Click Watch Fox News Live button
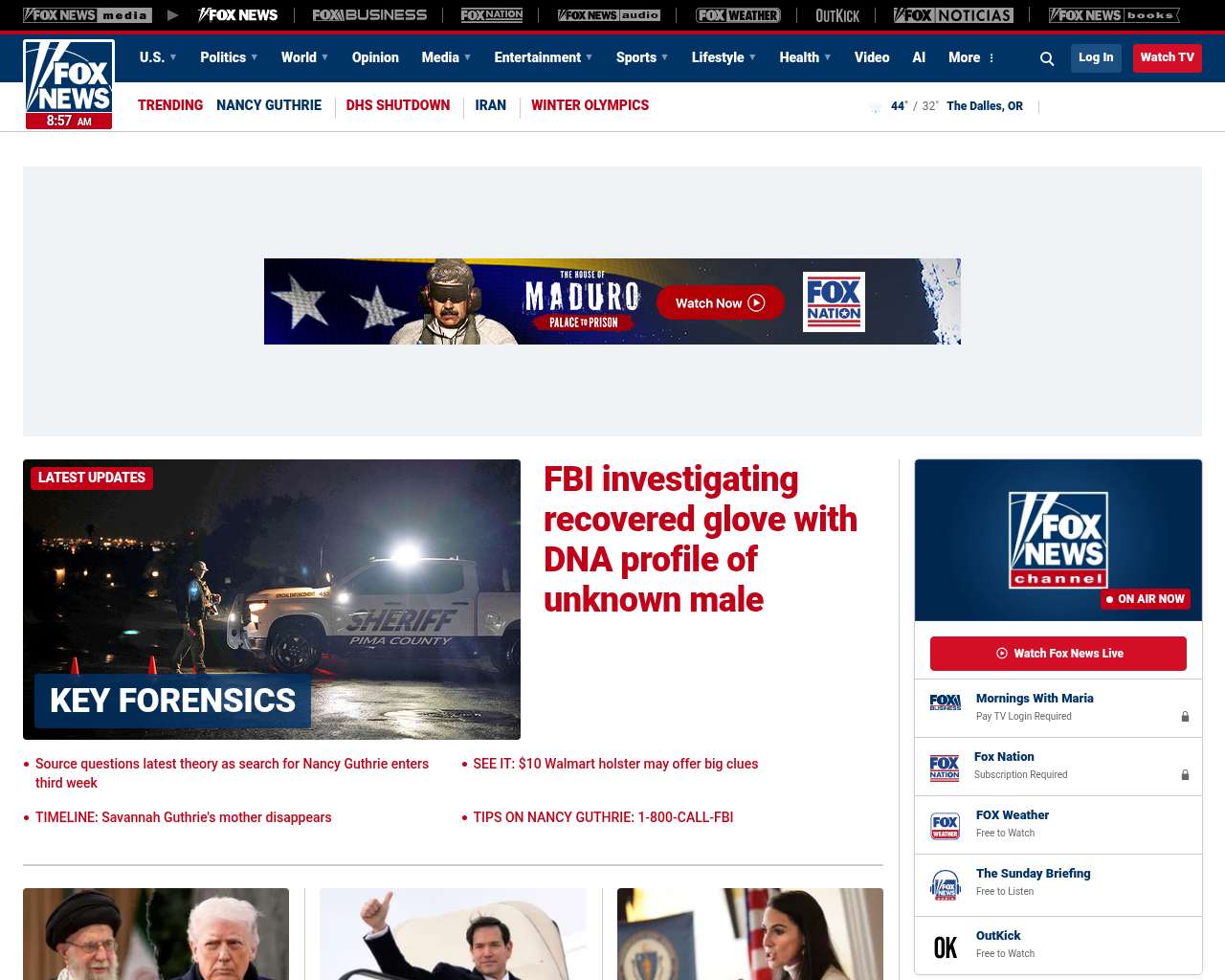 tap(1058, 654)
